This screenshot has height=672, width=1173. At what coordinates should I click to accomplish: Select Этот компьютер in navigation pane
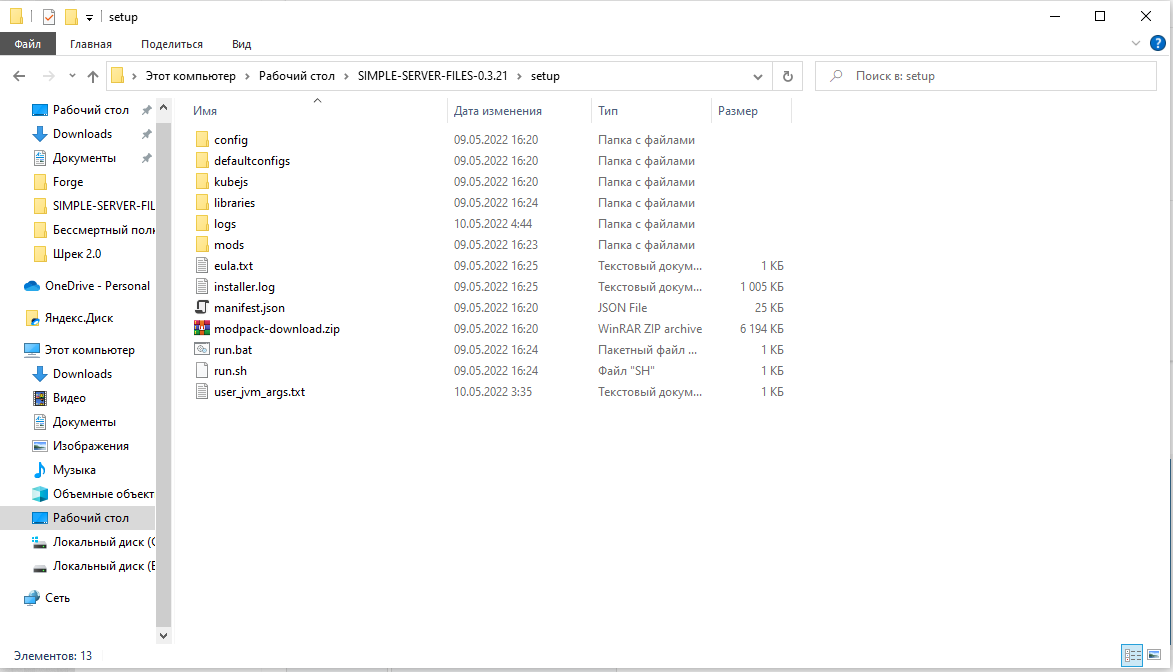pyautogui.click(x=89, y=350)
